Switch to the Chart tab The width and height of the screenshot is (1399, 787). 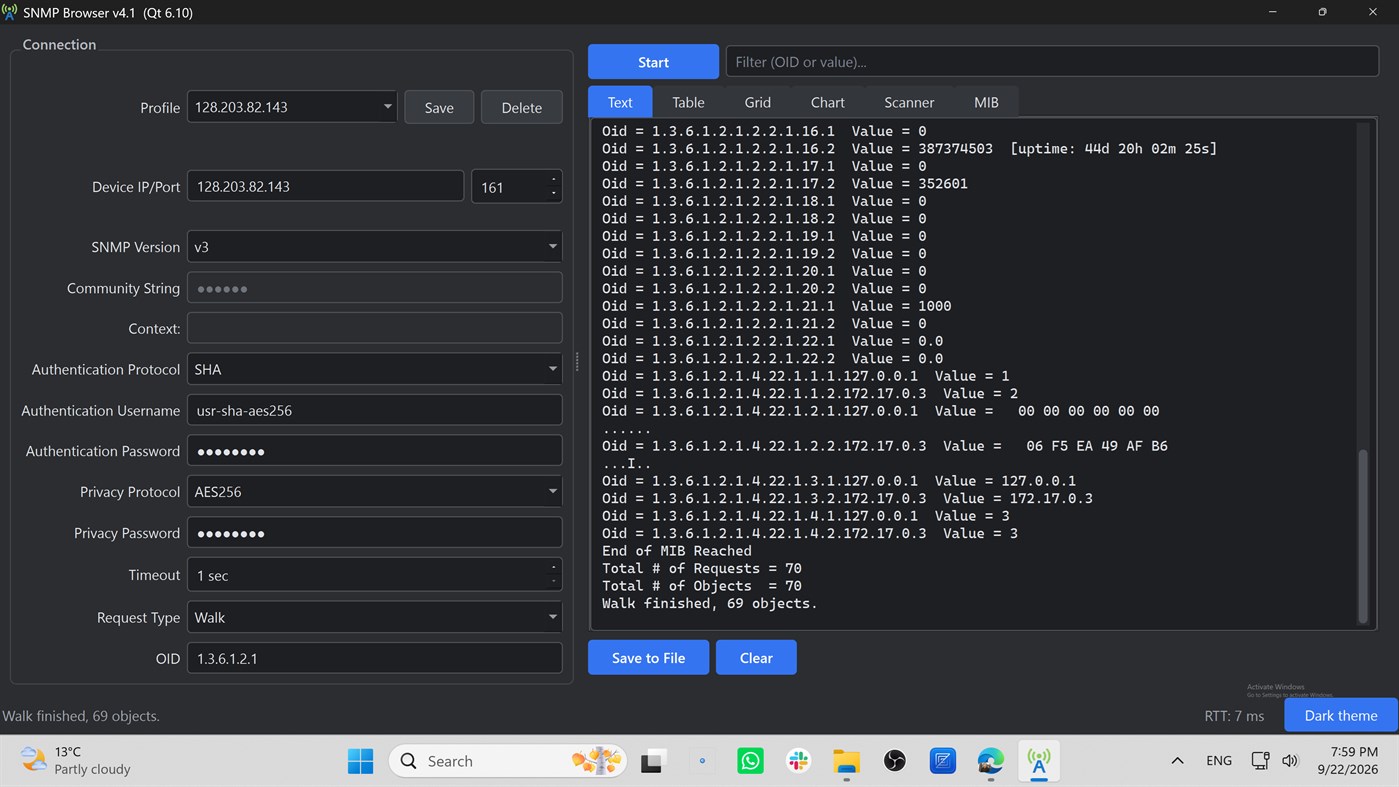[x=828, y=102]
